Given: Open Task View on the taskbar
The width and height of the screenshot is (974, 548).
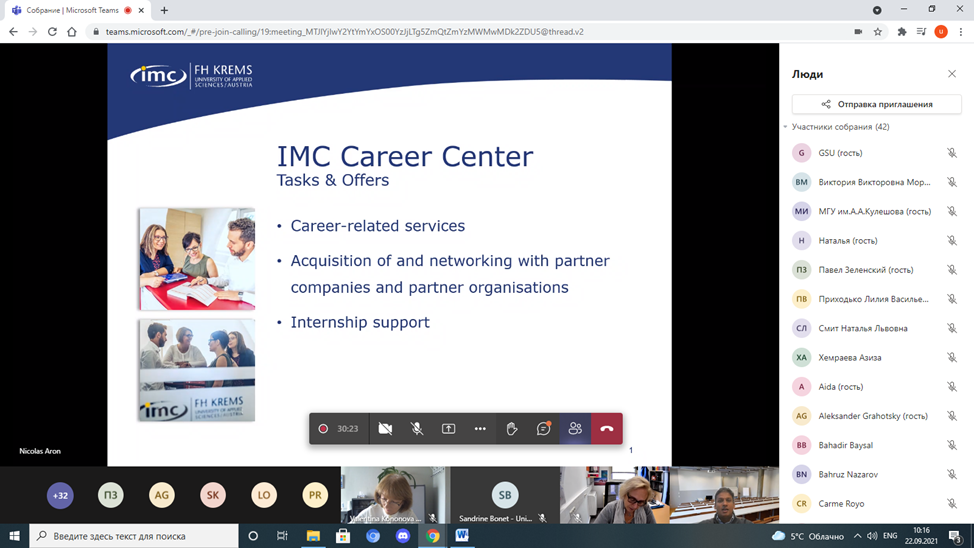Looking at the screenshot, I should pyautogui.click(x=282, y=536).
